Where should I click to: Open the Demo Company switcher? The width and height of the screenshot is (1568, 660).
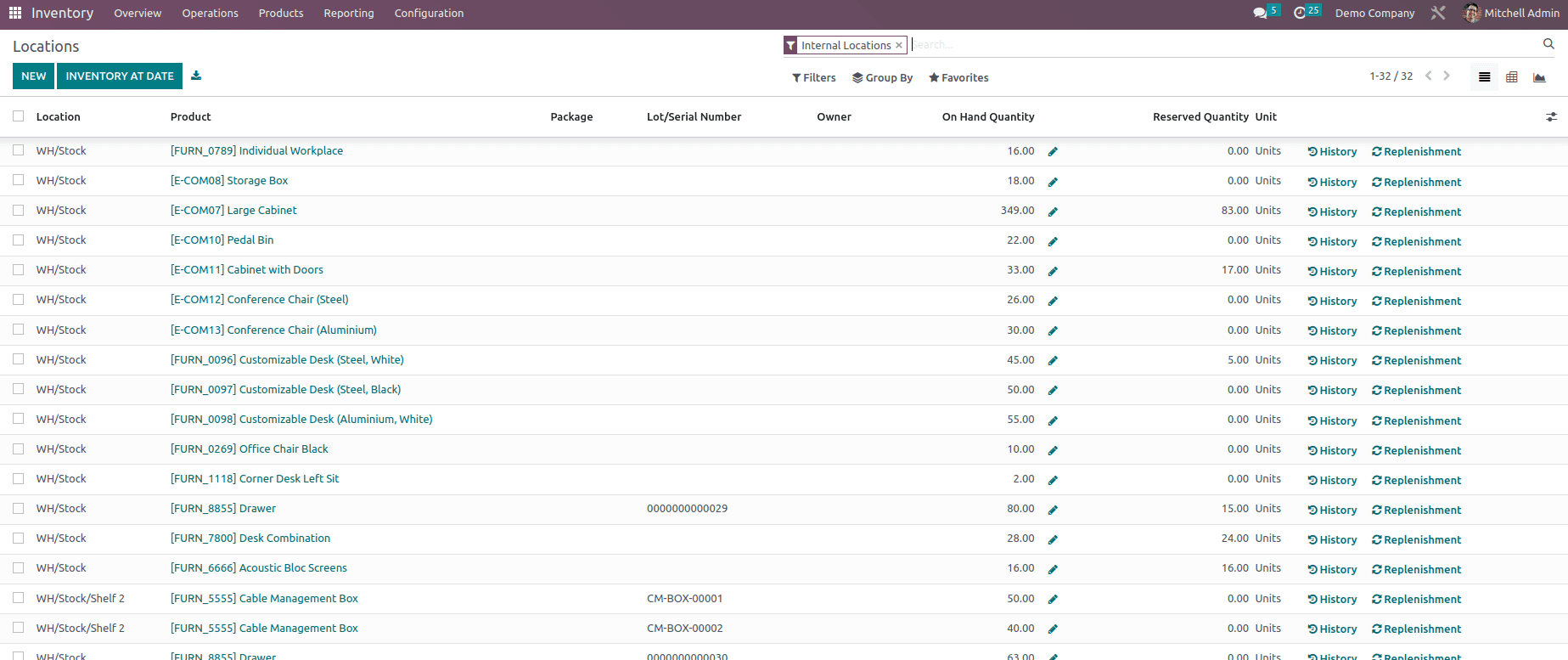pyautogui.click(x=1374, y=13)
